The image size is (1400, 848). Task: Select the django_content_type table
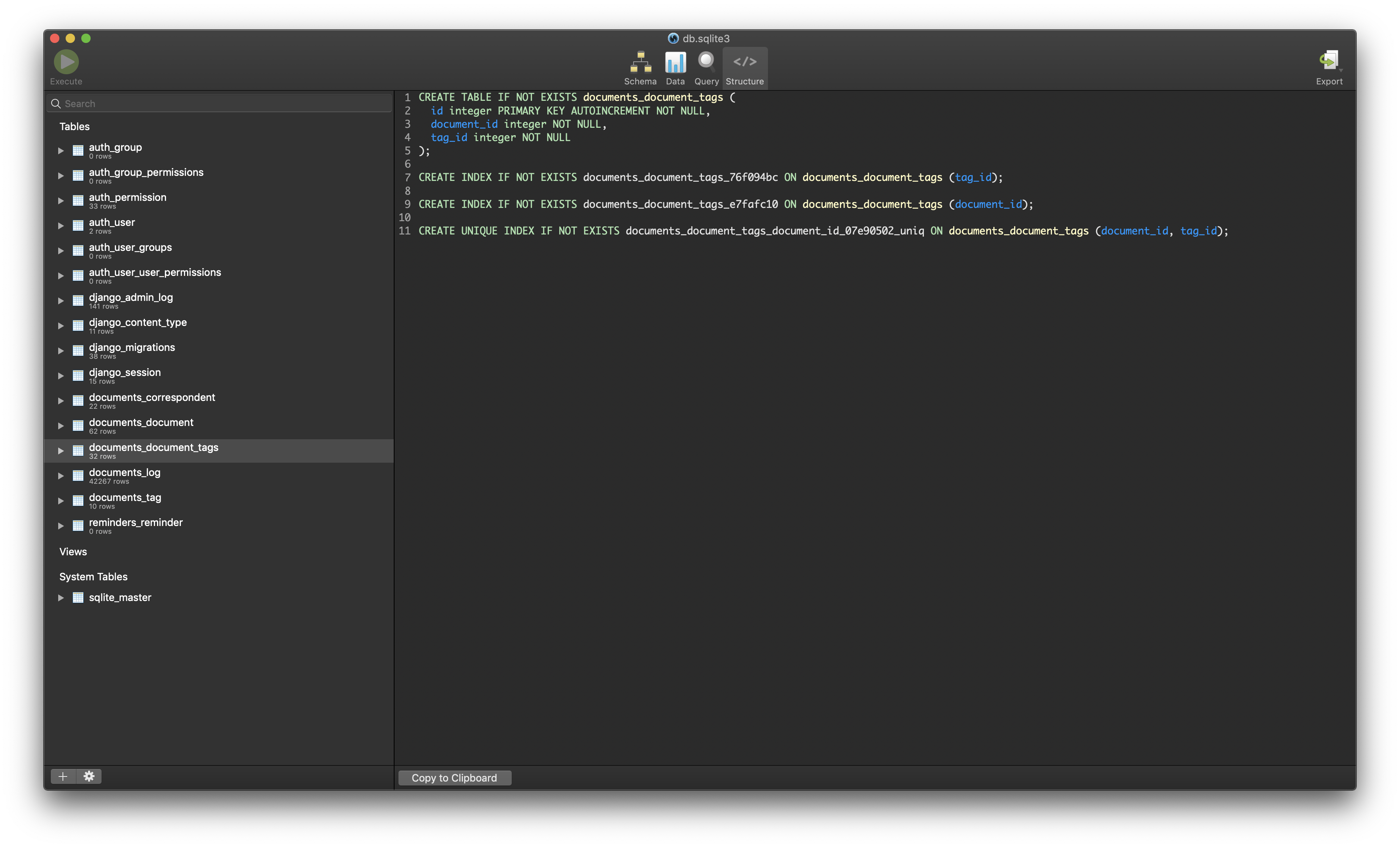click(219, 326)
